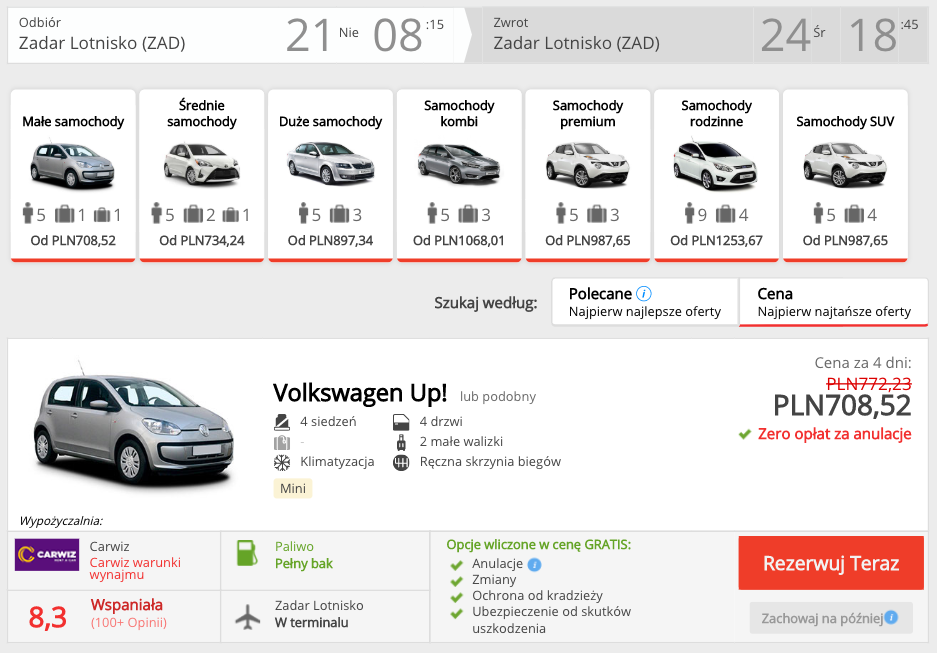Click the Mini category tag

[293, 489]
